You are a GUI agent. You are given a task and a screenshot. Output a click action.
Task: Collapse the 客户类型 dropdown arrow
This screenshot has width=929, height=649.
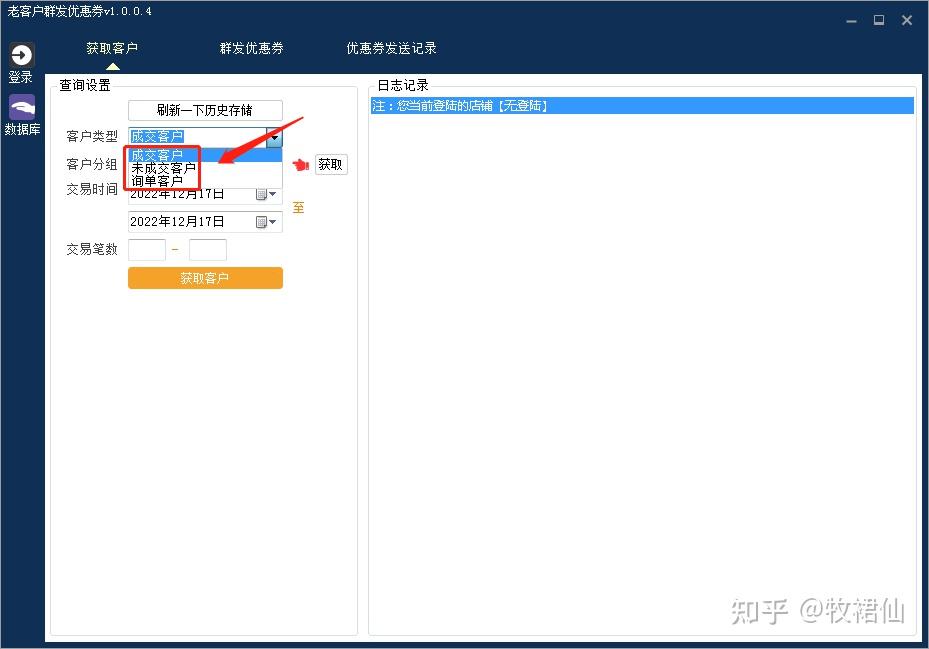[274, 137]
